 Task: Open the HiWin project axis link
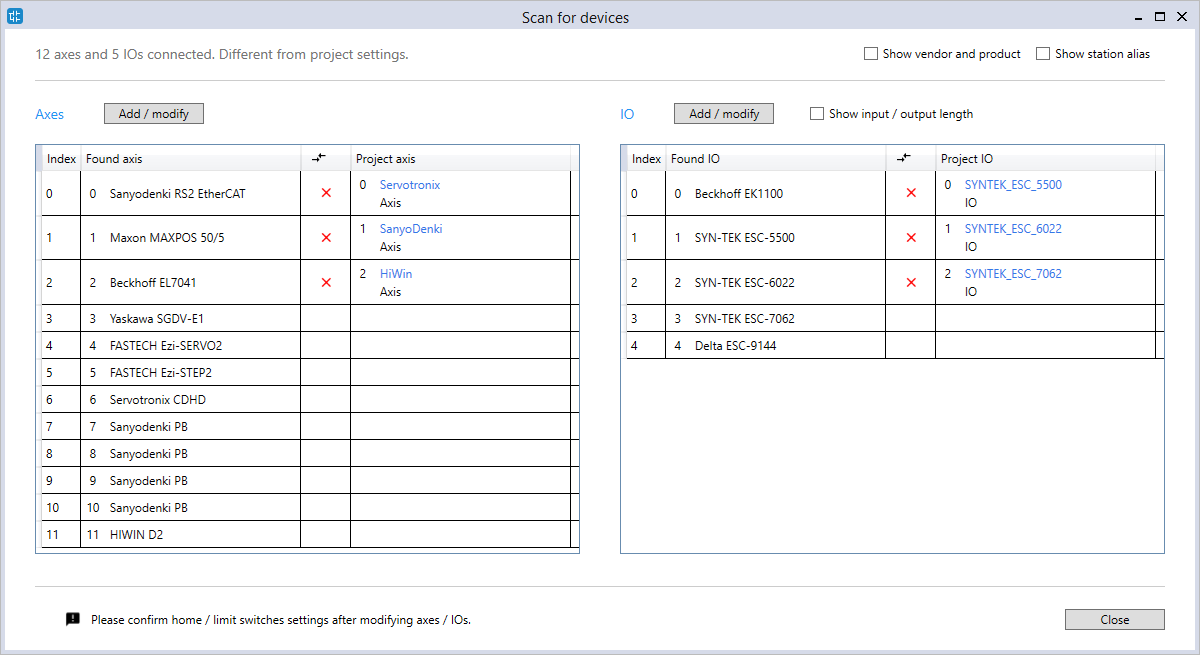pos(395,274)
